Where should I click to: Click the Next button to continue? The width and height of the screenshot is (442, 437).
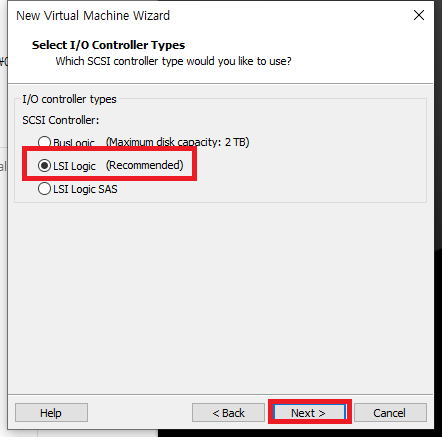pyautogui.click(x=309, y=413)
